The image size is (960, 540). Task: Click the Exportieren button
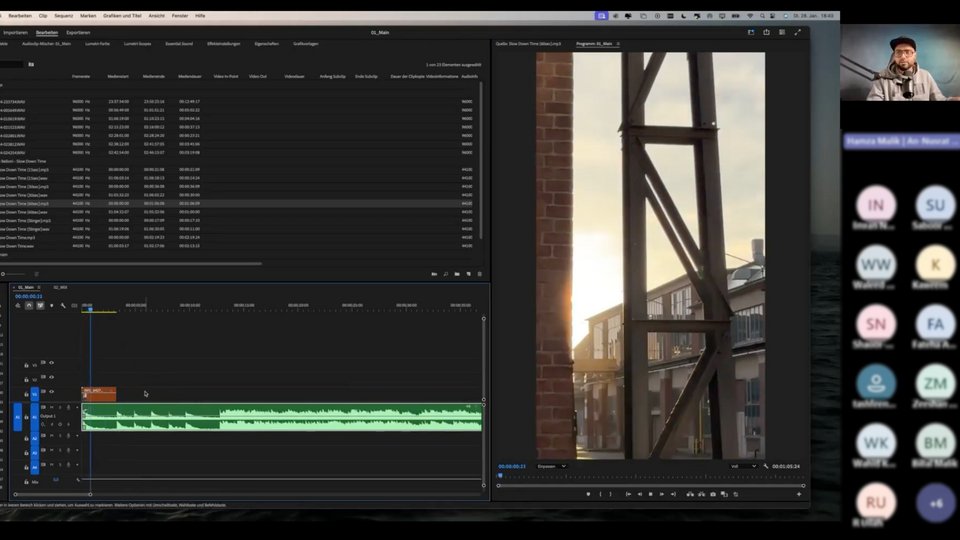point(78,32)
